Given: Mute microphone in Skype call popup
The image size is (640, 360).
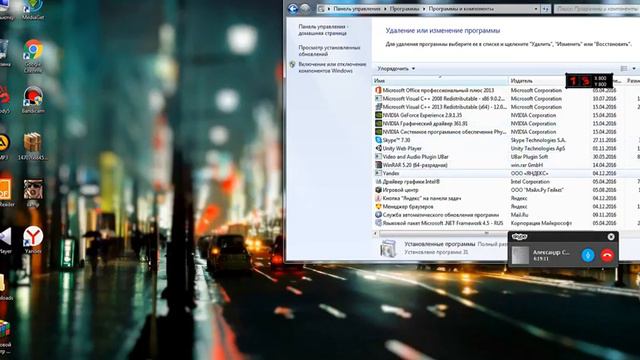Looking at the screenshot, I should (x=588, y=256).
